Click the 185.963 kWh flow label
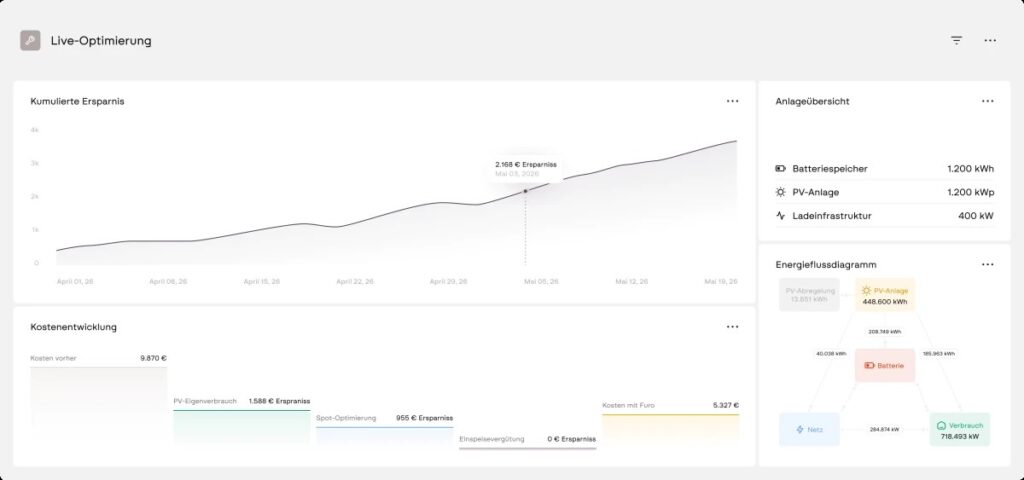The width and height of the screenshot is (1024, 480). pos(938,353)
